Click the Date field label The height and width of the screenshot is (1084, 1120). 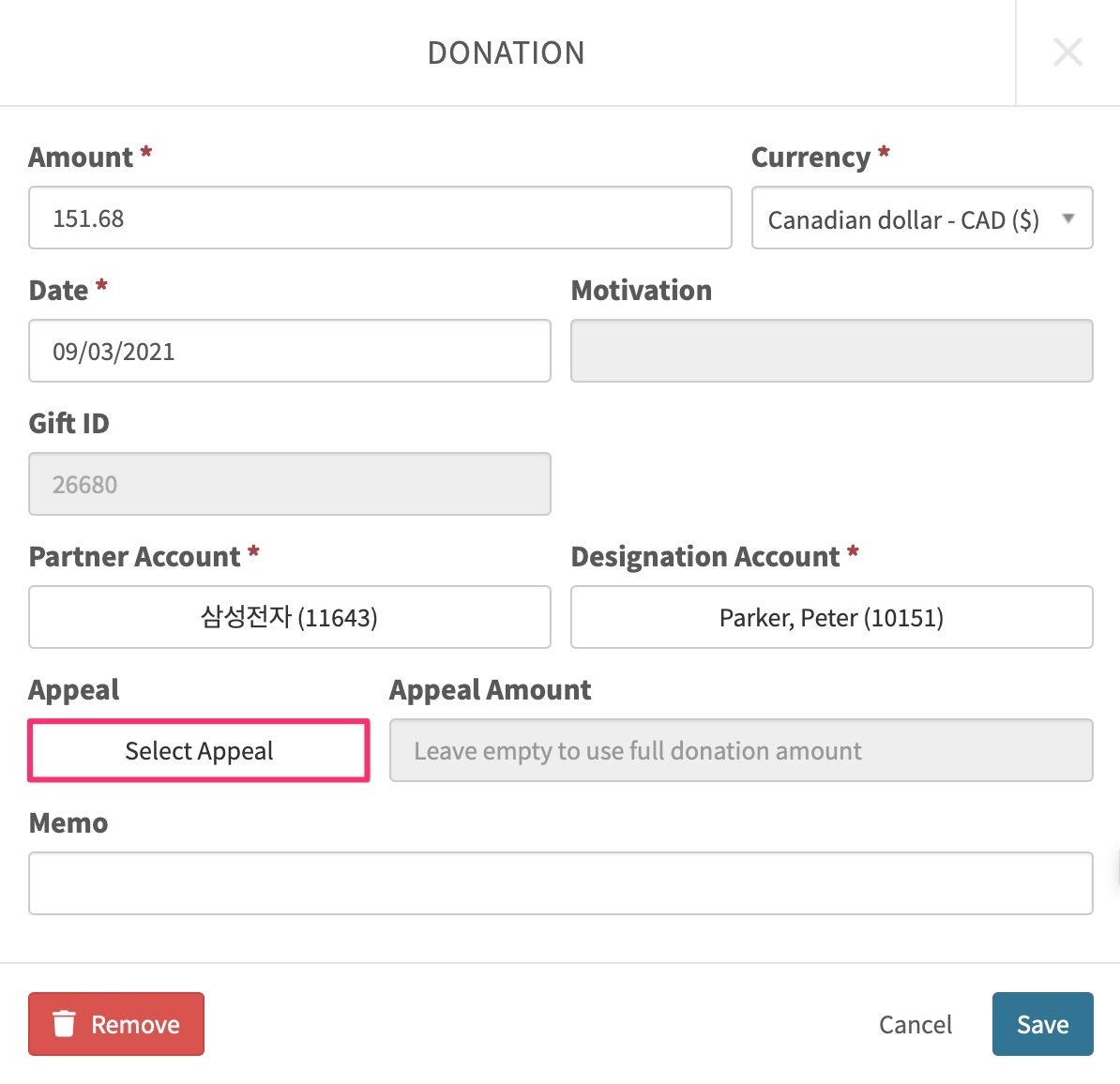(x=58, y=291)
